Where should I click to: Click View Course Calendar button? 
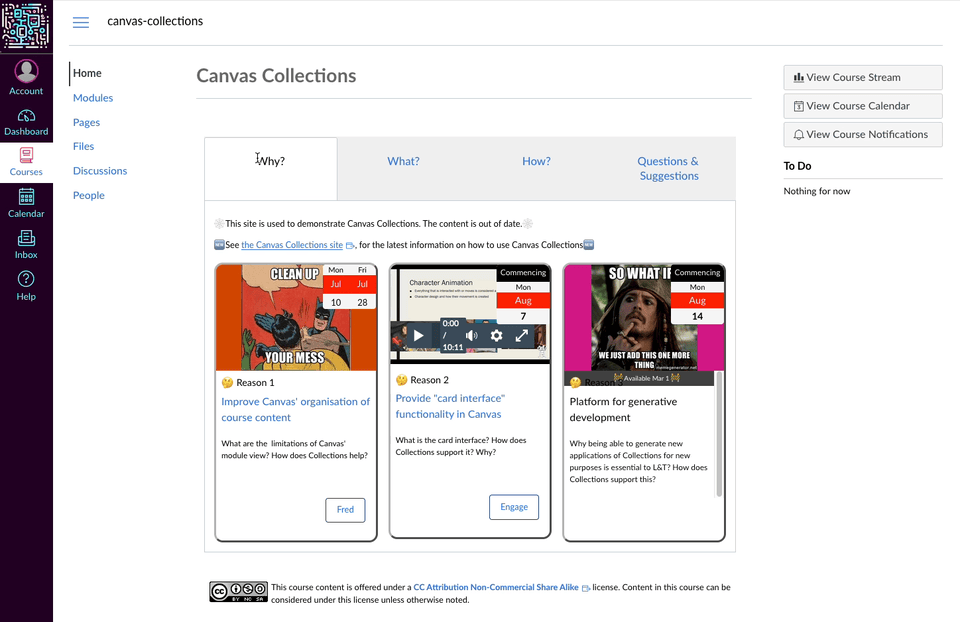863,106
